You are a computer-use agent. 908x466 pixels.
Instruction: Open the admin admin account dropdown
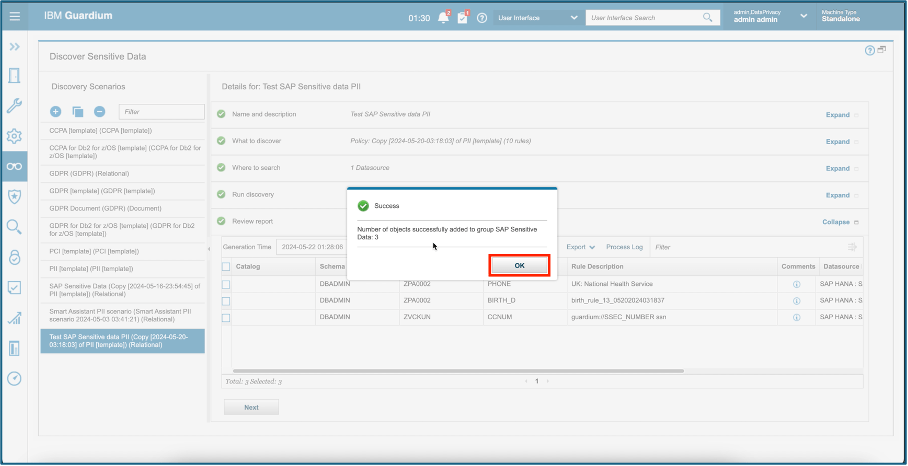point(770,16)
